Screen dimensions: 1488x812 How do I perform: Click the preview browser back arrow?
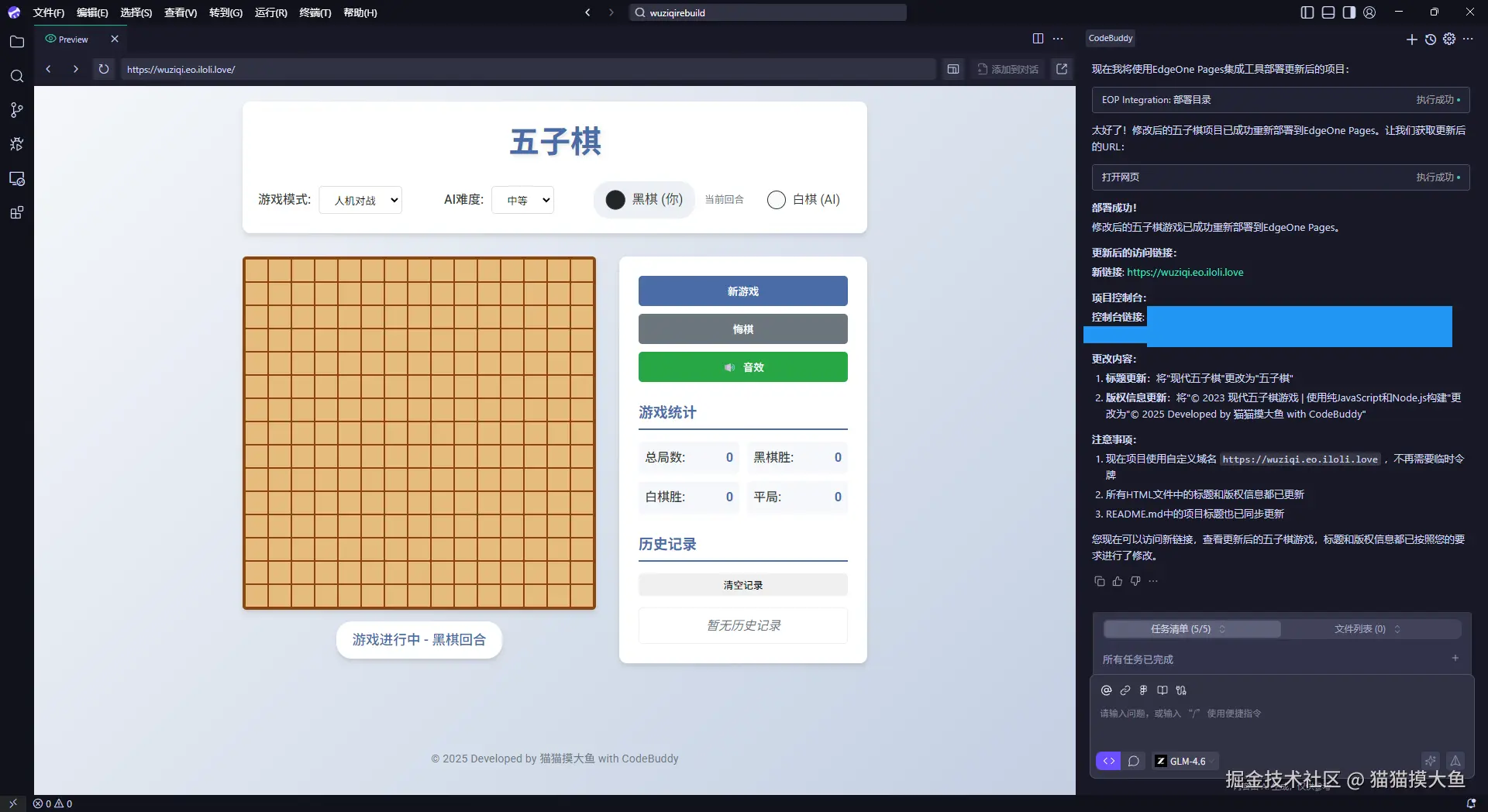48,69
